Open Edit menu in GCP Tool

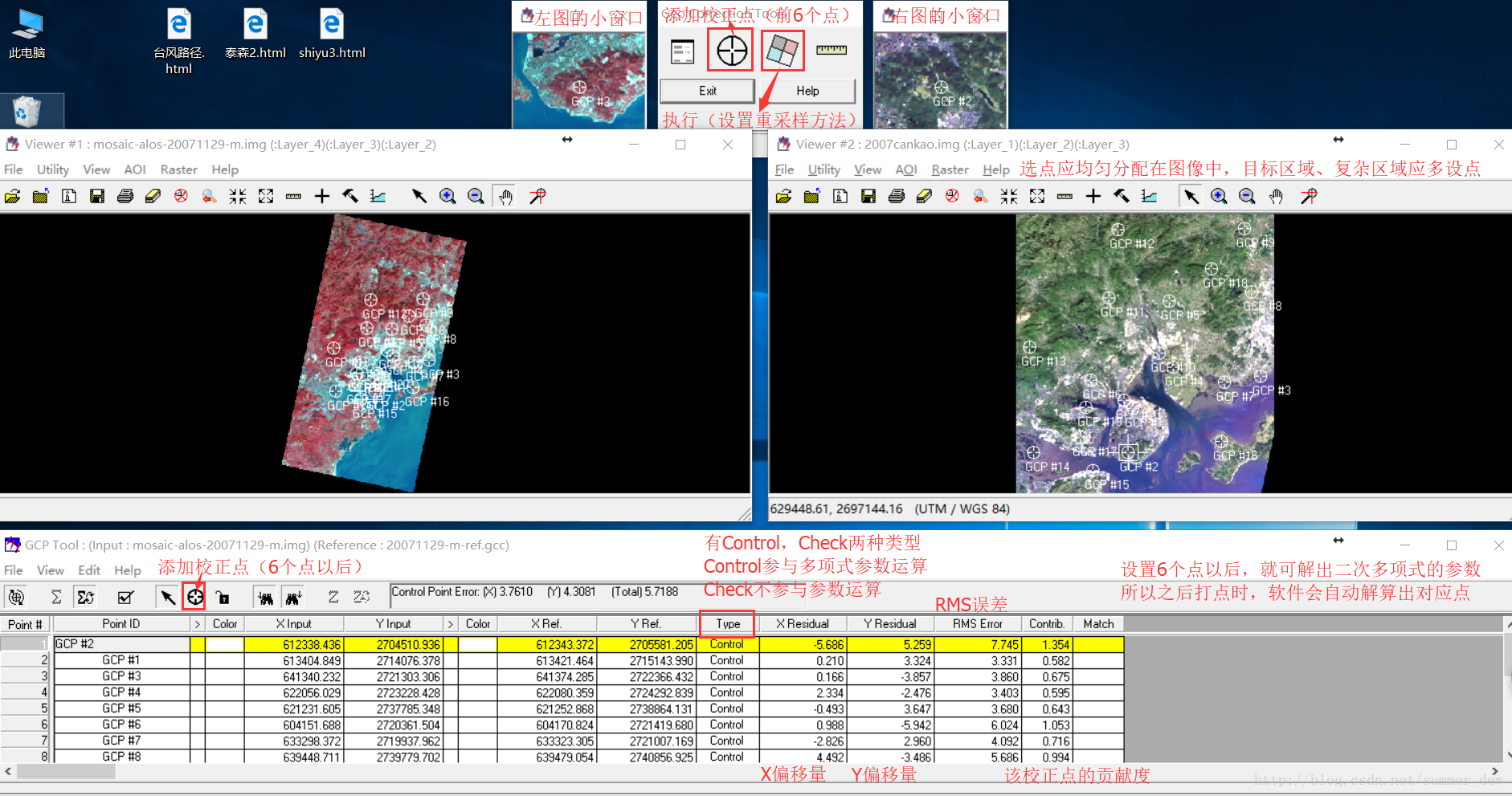pos(89,570)
